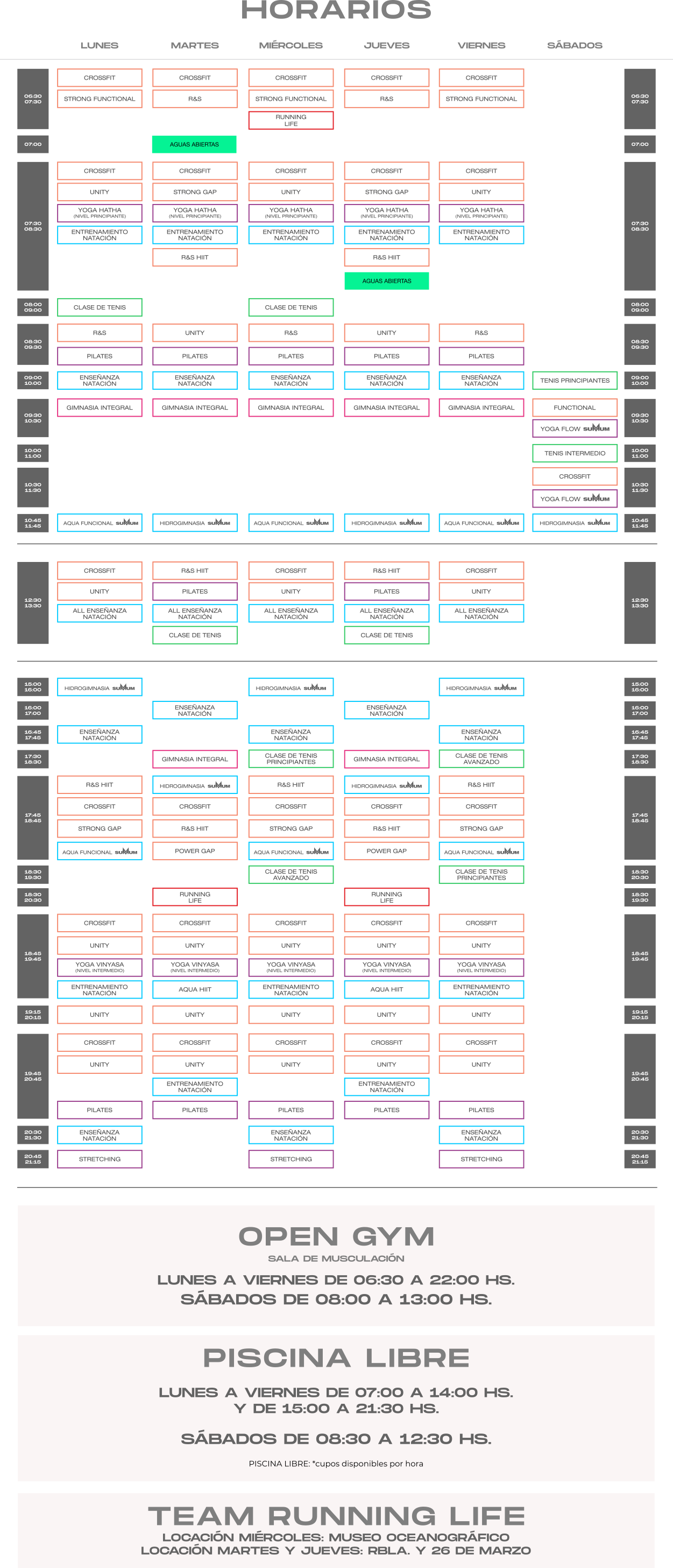This screenshot has width=673, height=1568.
Task: Open the Gimnasia Integral afternoon class on Martes
Action: click(195, 759)
